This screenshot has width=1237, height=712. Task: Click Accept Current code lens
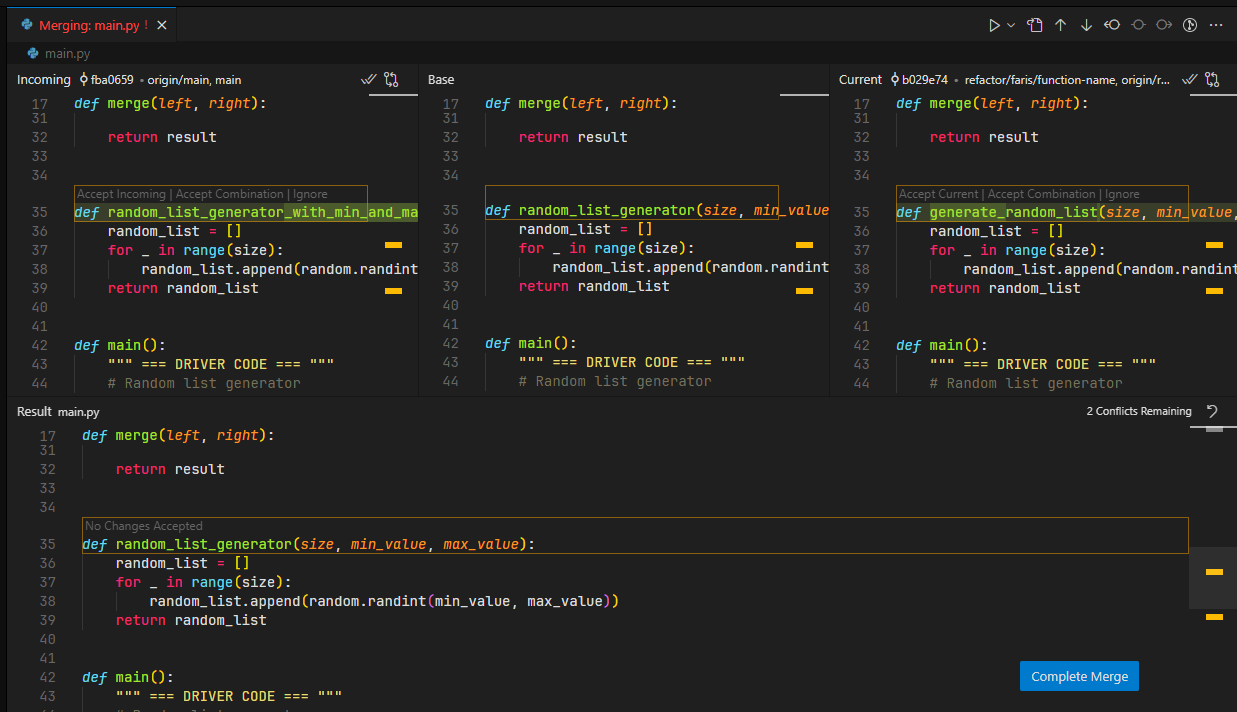939,194
